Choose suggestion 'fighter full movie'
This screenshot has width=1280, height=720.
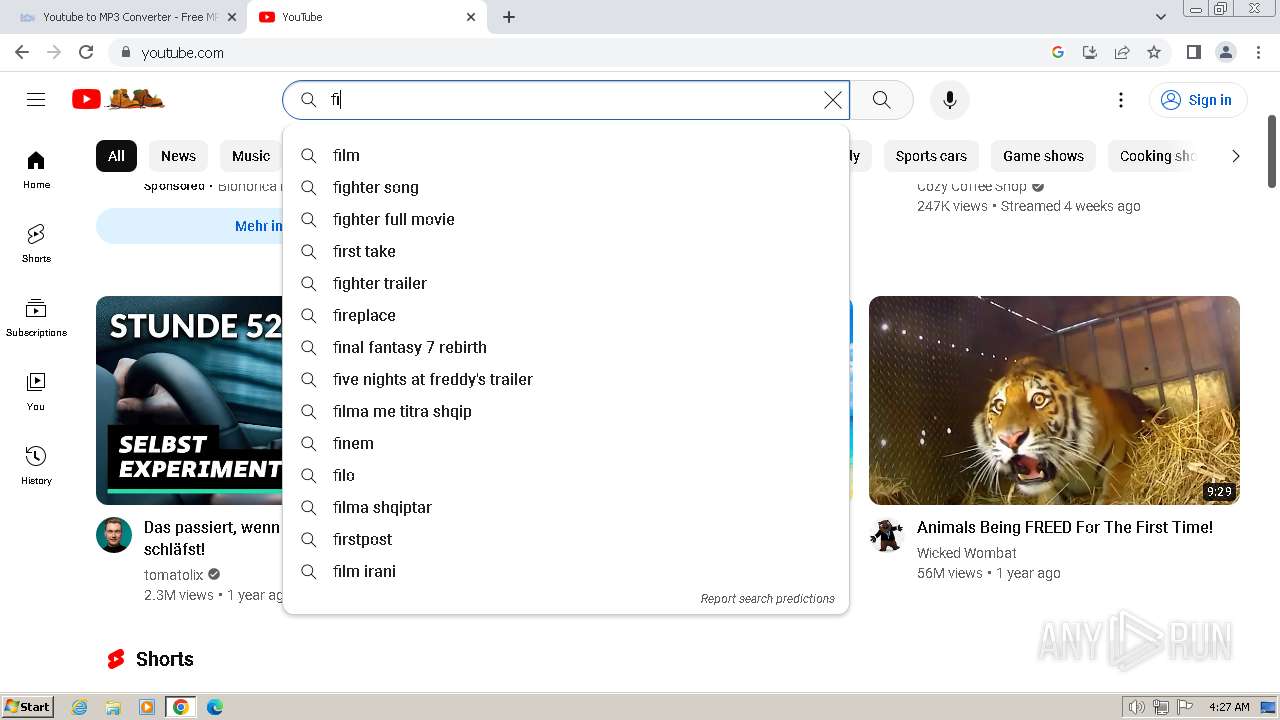point(566,219)
